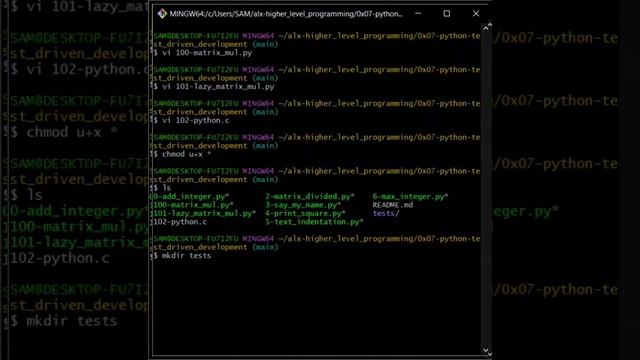640x360 pixels.
Task: Click the 'chmod u+x *' command line
Action: click(x=182, y=154)
